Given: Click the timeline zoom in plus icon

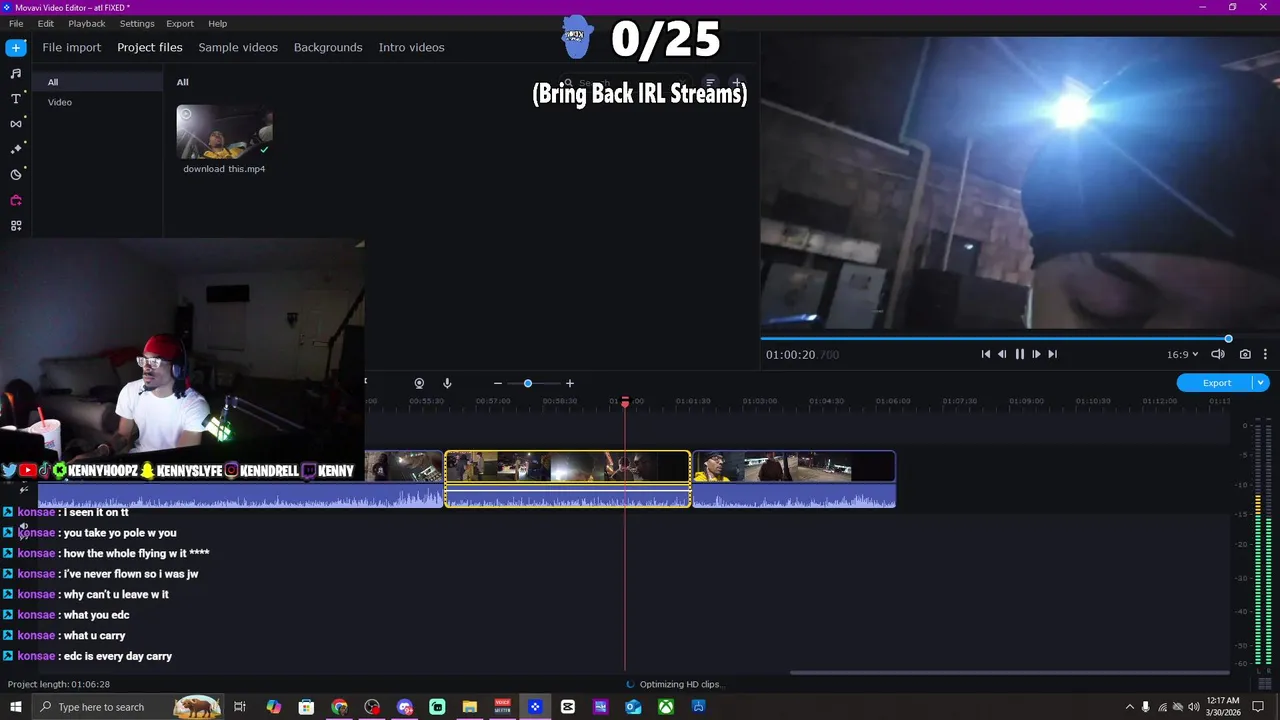Looking at the screenshot, I should point(570,383).
